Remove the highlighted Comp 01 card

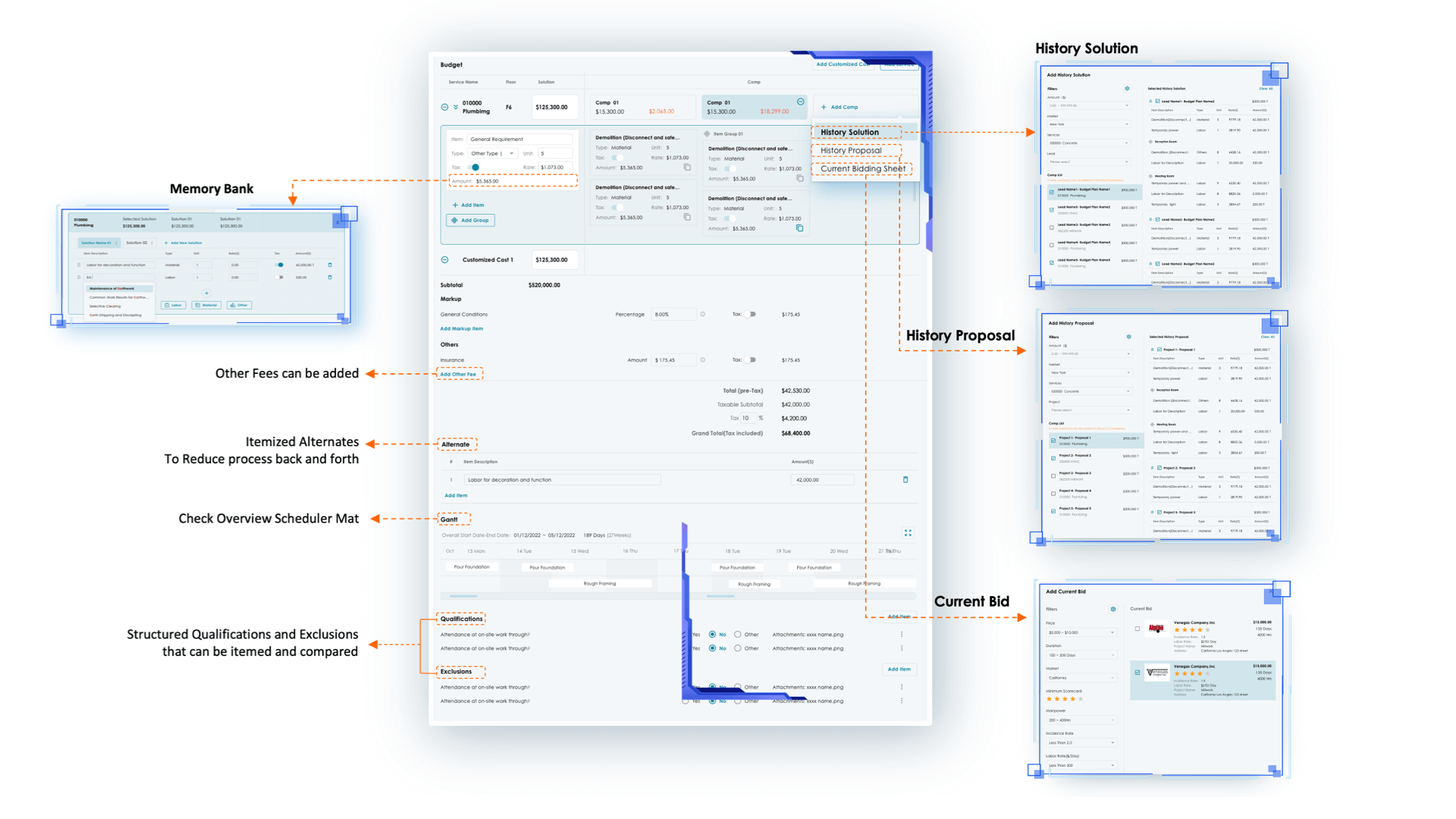tap(801, 102)
